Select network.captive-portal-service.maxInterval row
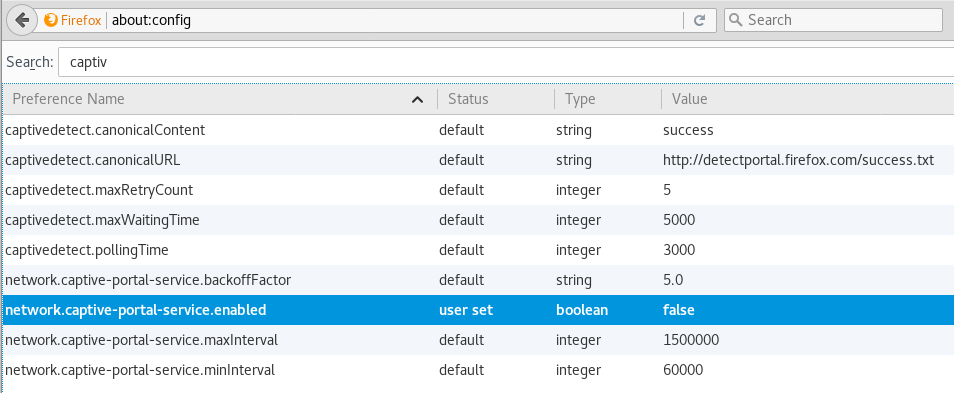Viewport: 954px width, 393px height. pyautogui.click(x=477, y=339)
